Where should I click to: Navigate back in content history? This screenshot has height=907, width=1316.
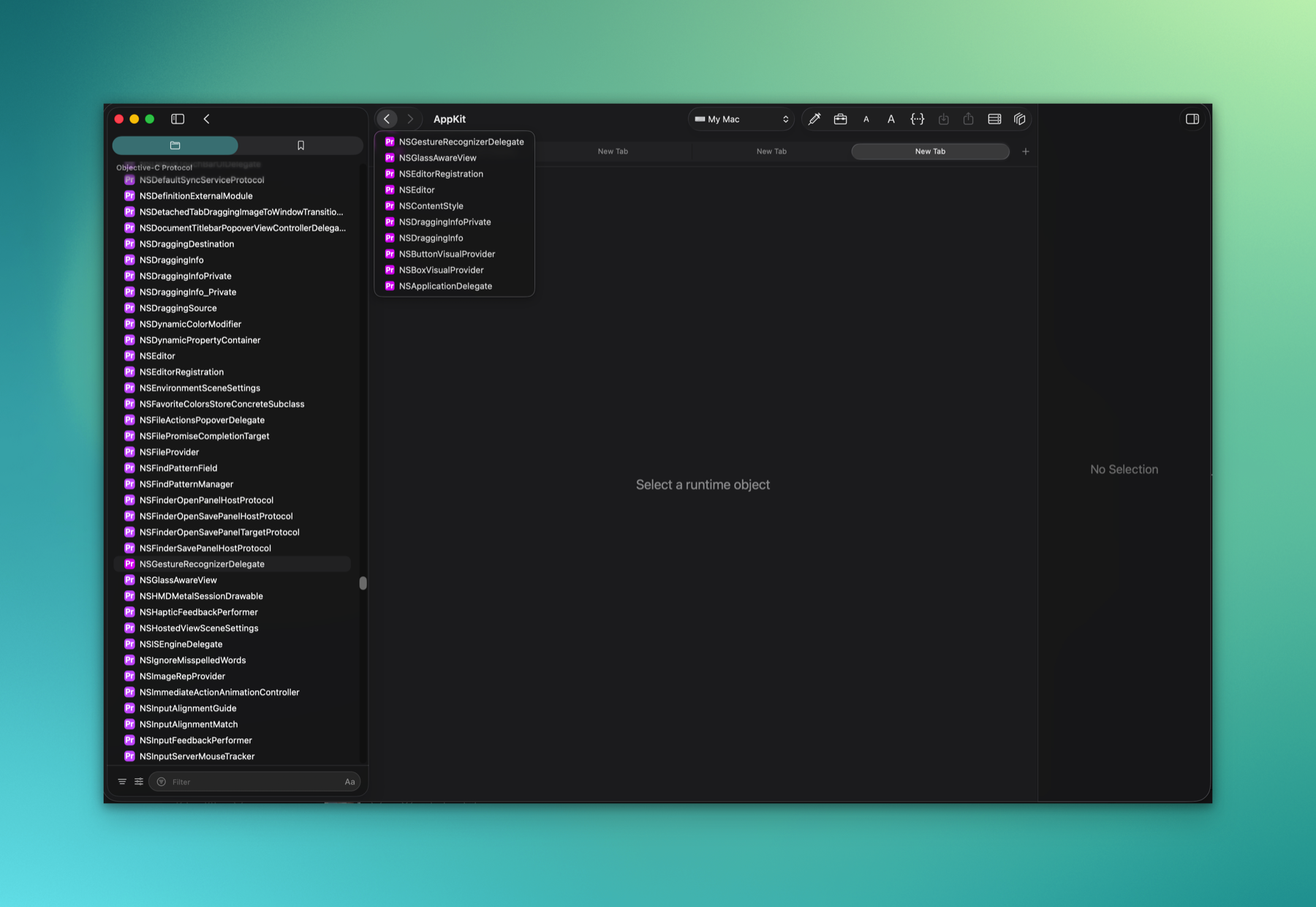387,119
